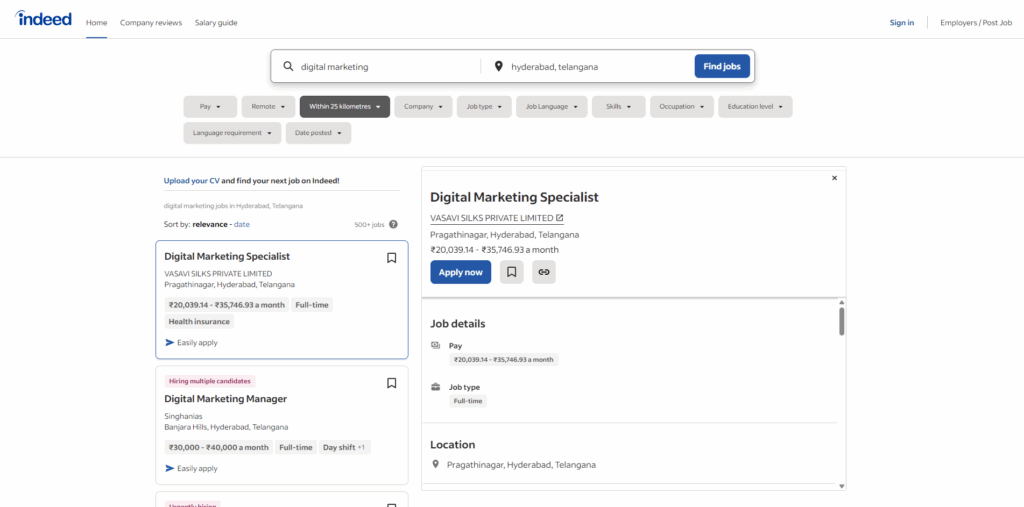Expand the Education level filter
Screen dimensions: 1024x507
(756, 106)
